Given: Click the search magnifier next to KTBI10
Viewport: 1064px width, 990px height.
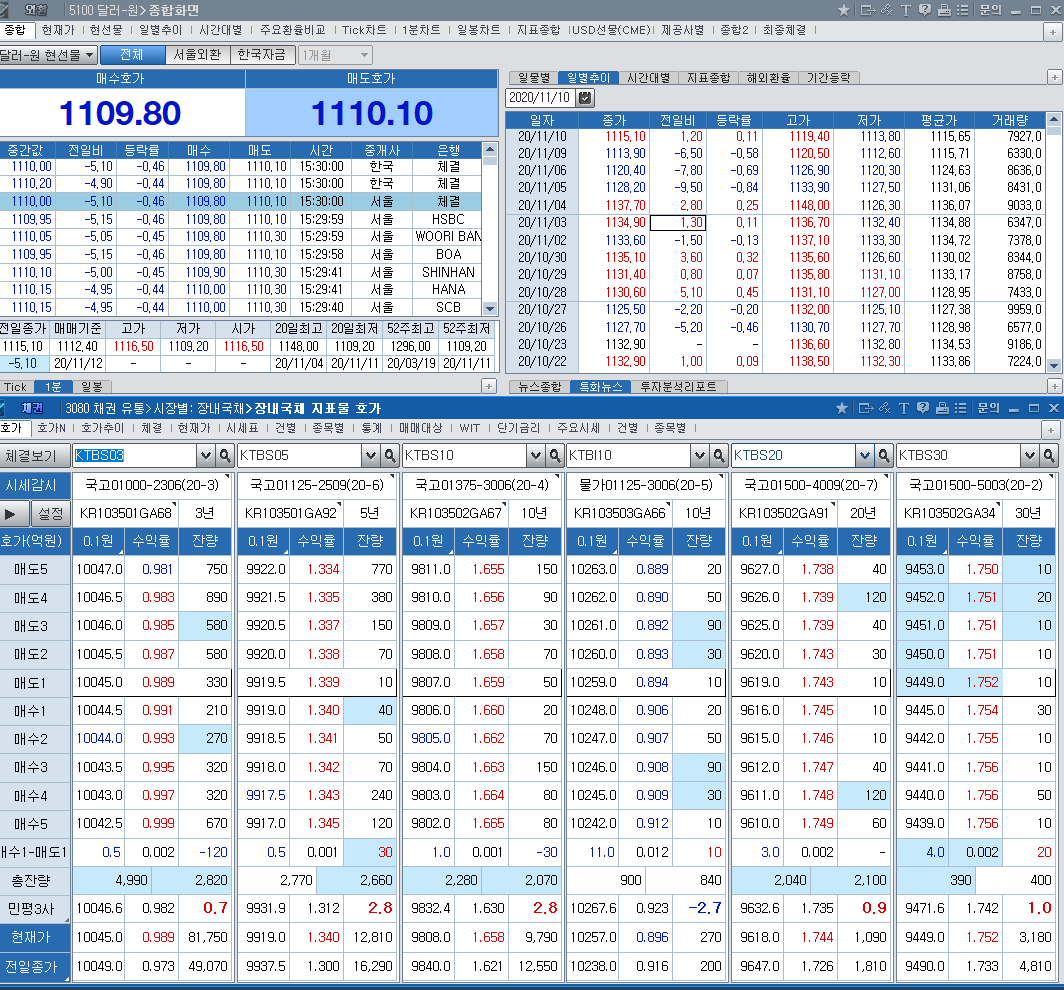Looking at the screenshot, I should pos(719,456).
